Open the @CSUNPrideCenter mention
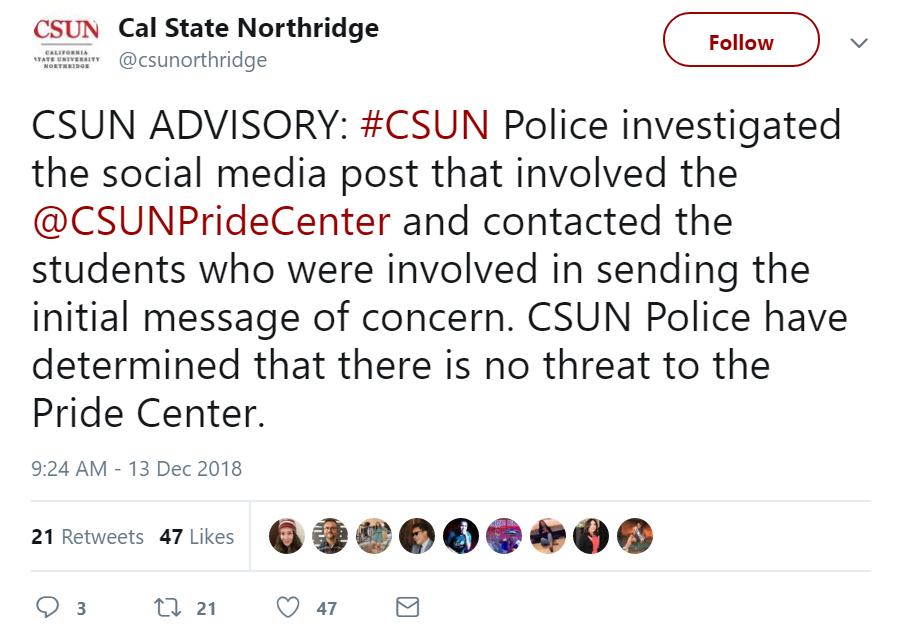 [x=211, y=221]
